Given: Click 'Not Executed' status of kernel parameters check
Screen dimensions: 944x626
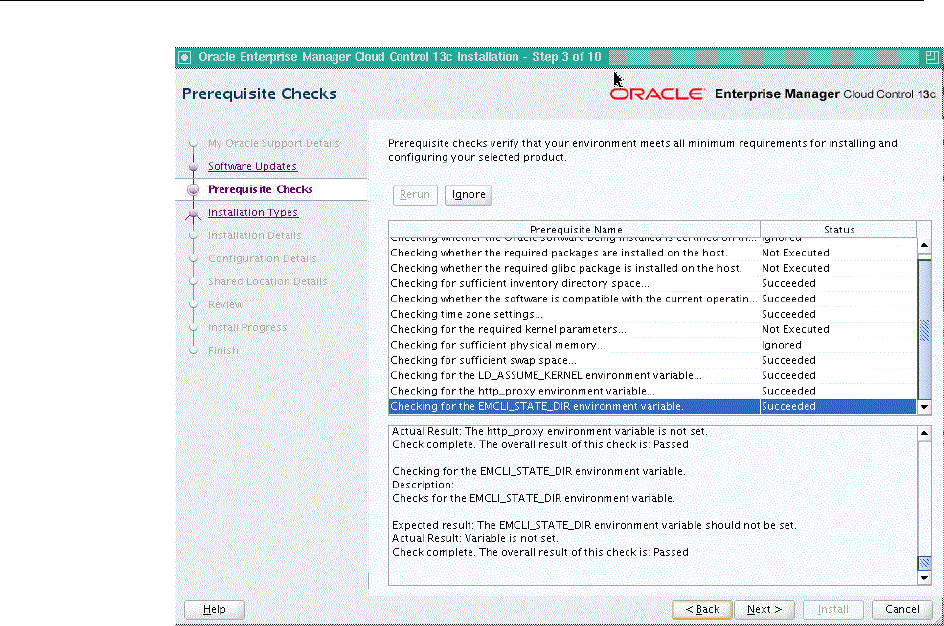Looking at the screenshot, I should click(x=795, y=330).
